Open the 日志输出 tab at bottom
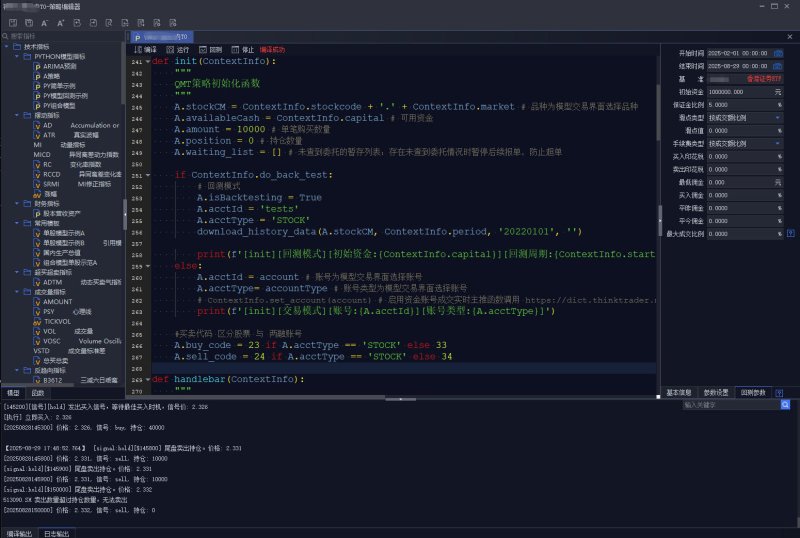The height and width of the screenshot is (538, 800). point(56,533)
